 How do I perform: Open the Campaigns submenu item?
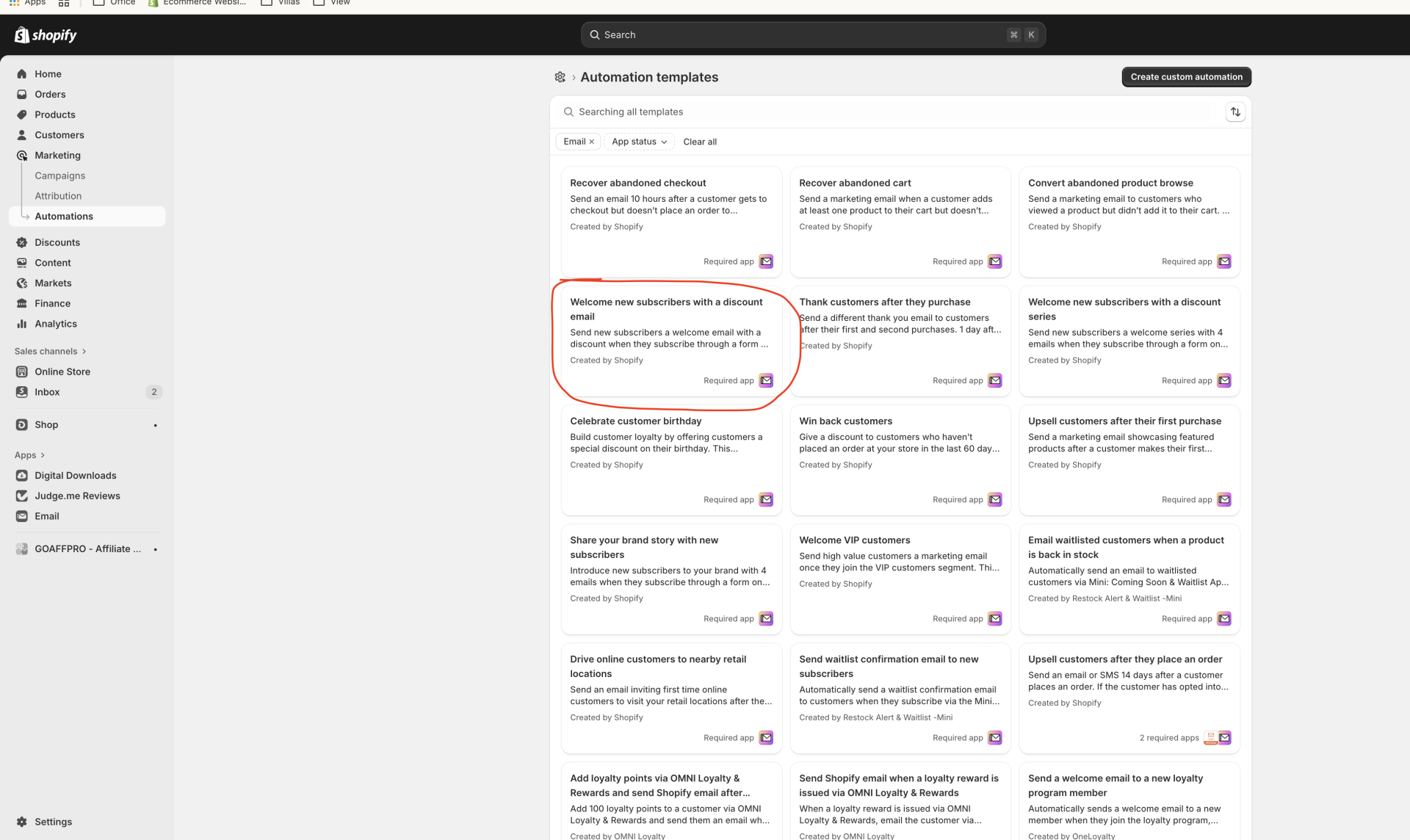(59, 175)
